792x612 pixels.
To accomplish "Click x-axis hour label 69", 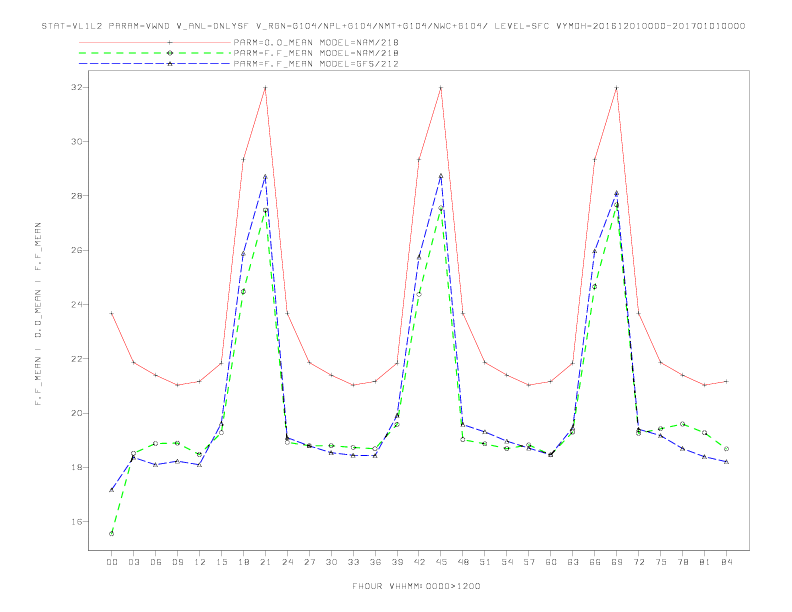I will 617,562.
